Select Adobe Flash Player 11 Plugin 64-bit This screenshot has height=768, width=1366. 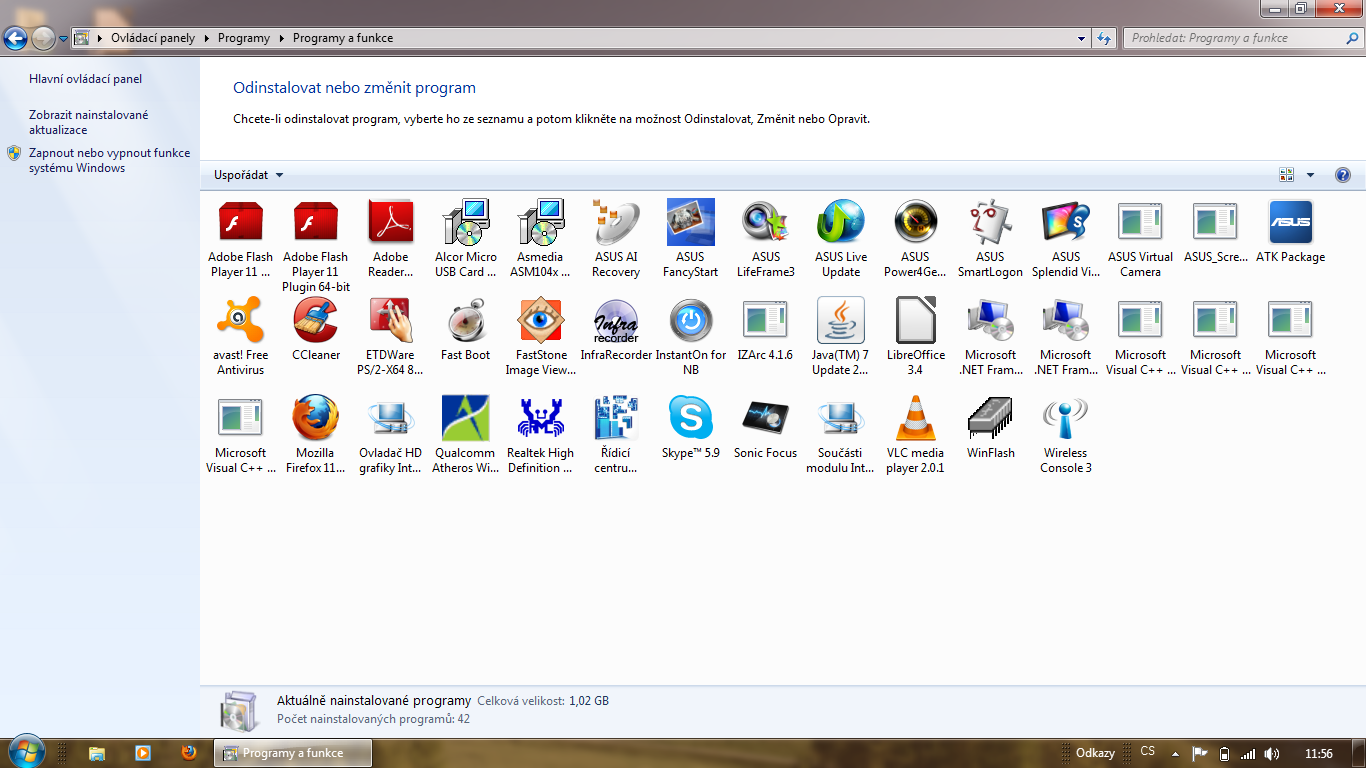click(316, 246)
